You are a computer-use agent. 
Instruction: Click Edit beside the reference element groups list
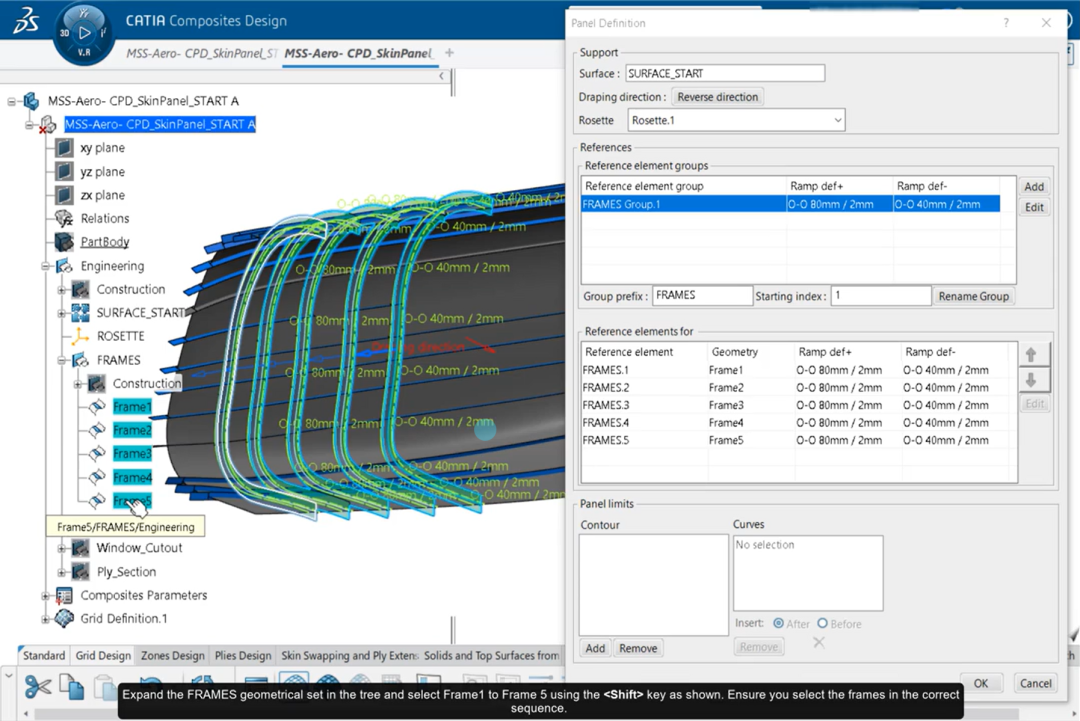[1034, 207]
